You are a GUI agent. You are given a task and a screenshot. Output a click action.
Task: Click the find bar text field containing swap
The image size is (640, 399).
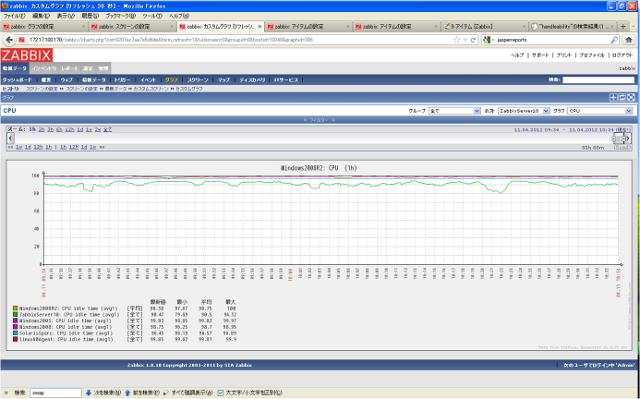(56, 393)
